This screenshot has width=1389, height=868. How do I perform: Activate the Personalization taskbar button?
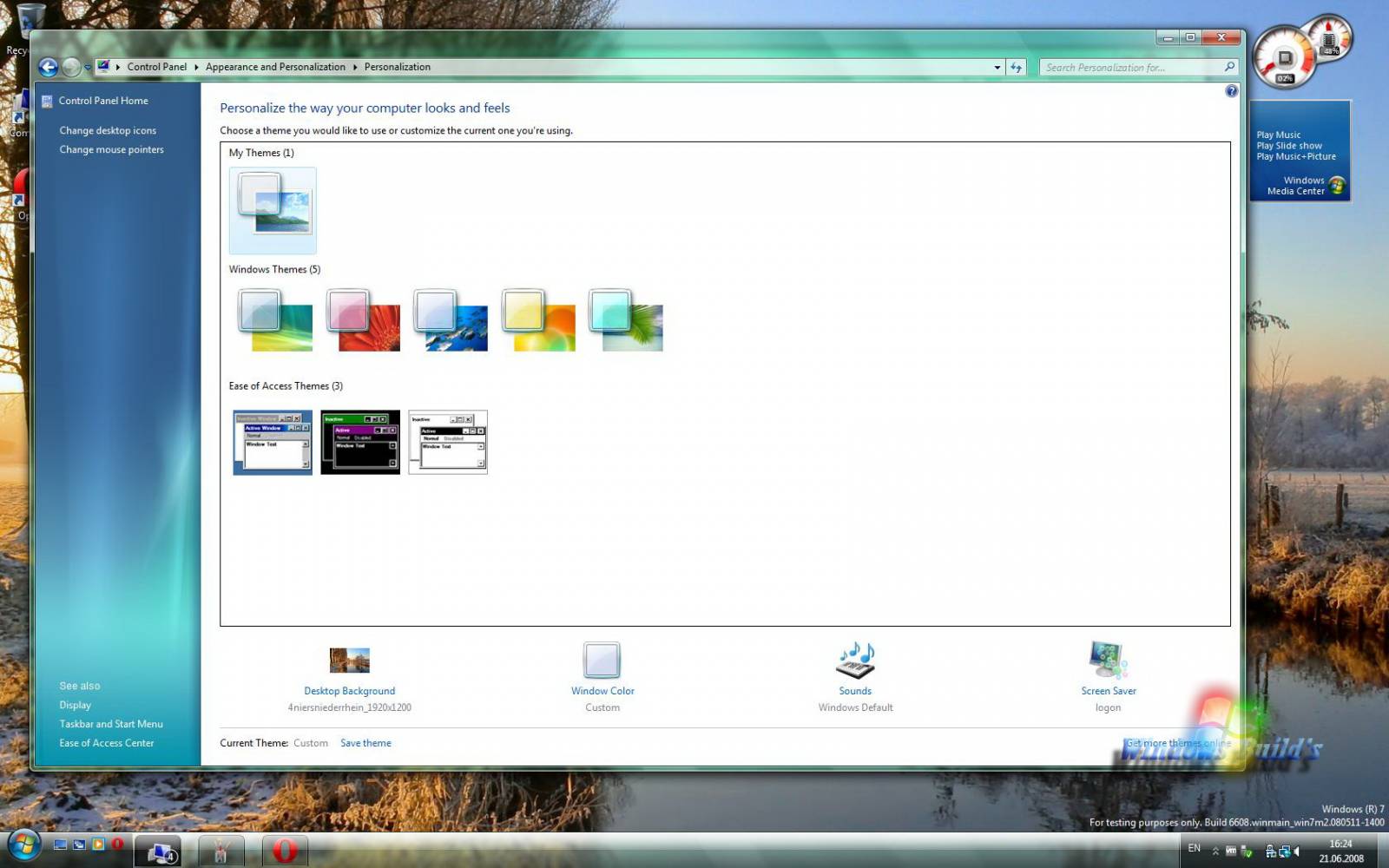[158, 852]
